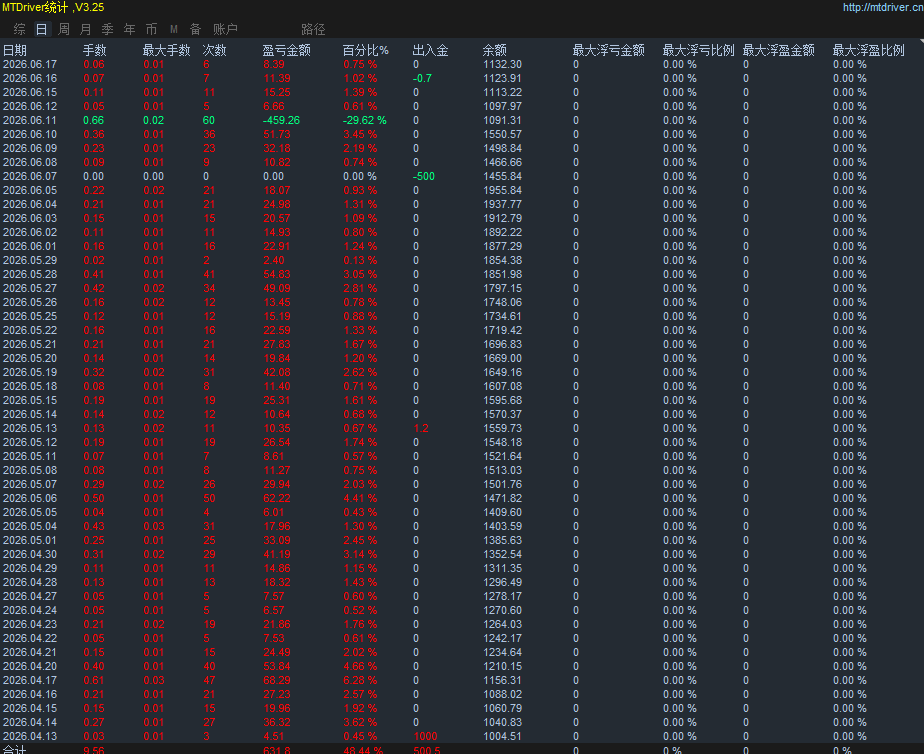This screenshot has height=754, width=924.
Task: Click the -29.62 % percentage cell
Action: 365,120
